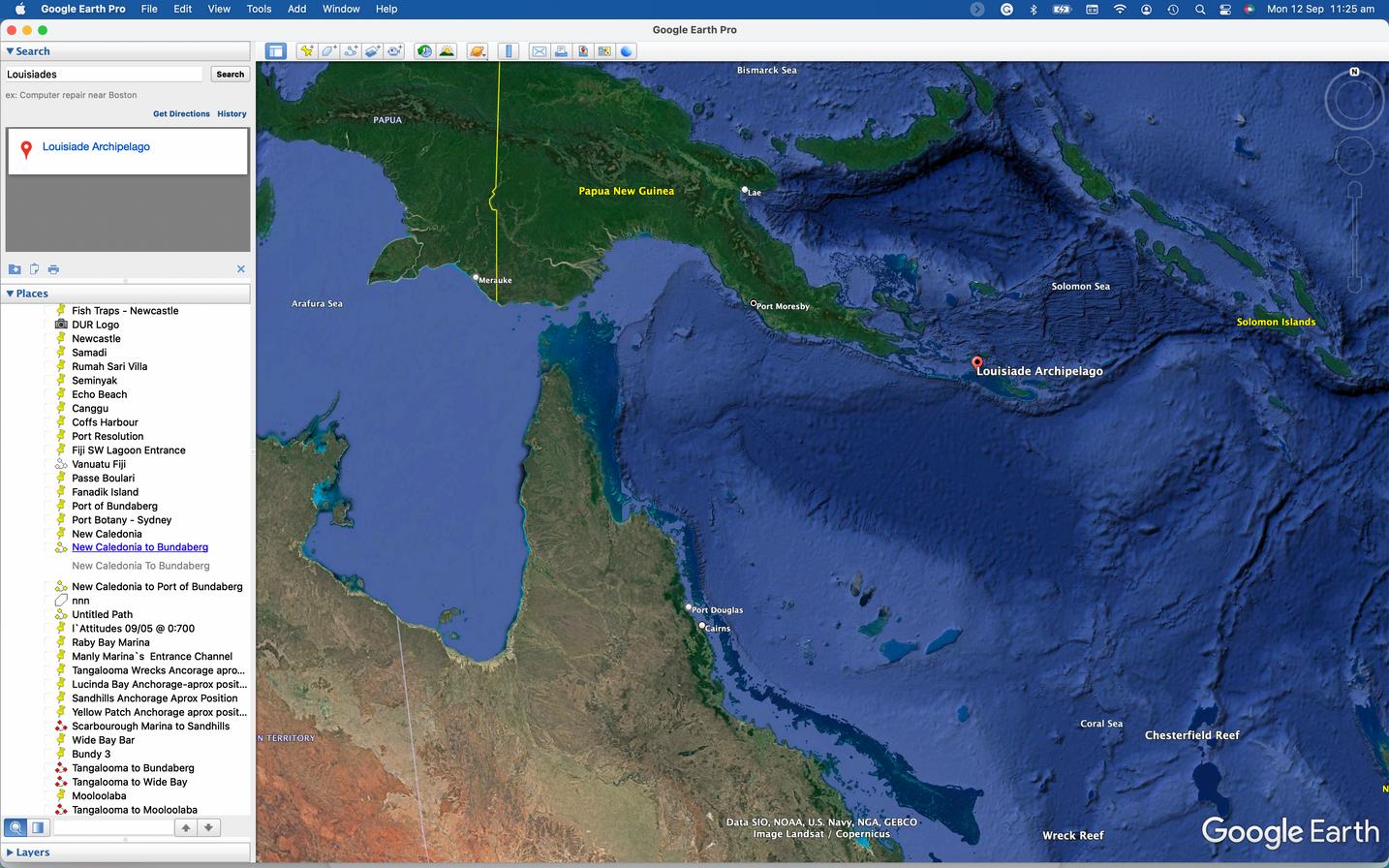Show sunlight across the landscape

pyautogui.click(x=447, y=51)
